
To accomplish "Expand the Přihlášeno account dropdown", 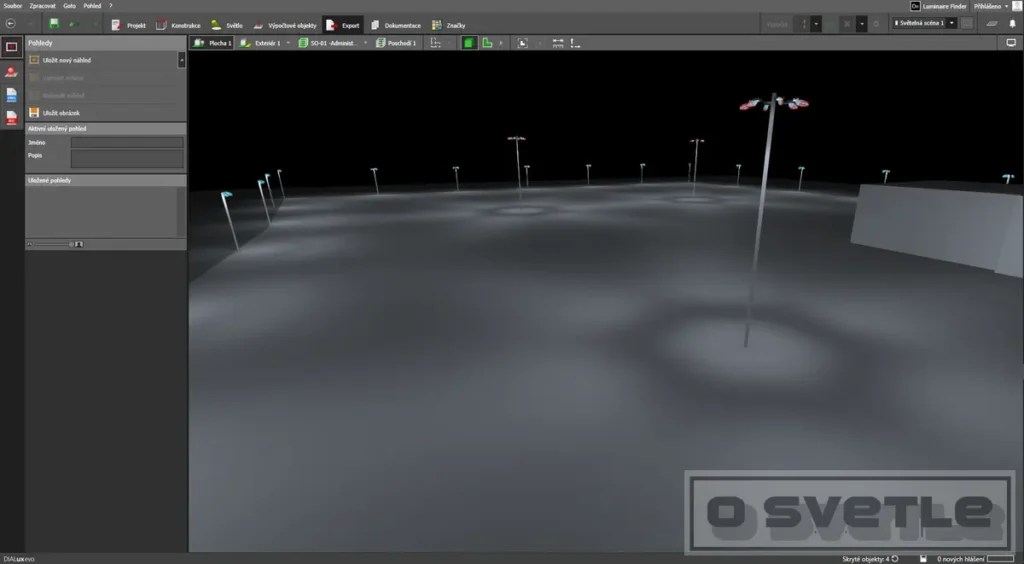I will 1006,7.
